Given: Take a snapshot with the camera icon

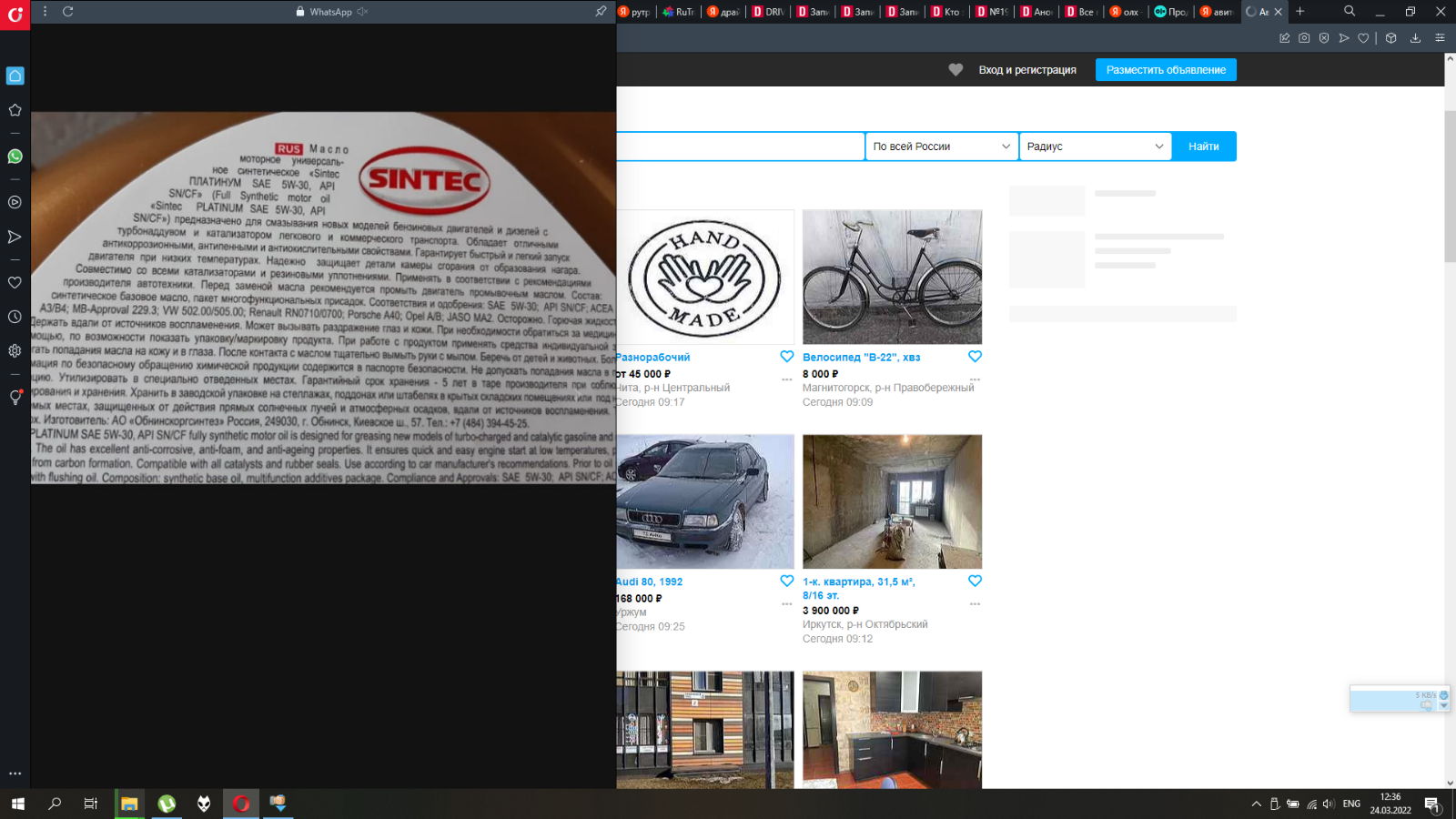Looking at the screenshot, I should coord(1304,38).
